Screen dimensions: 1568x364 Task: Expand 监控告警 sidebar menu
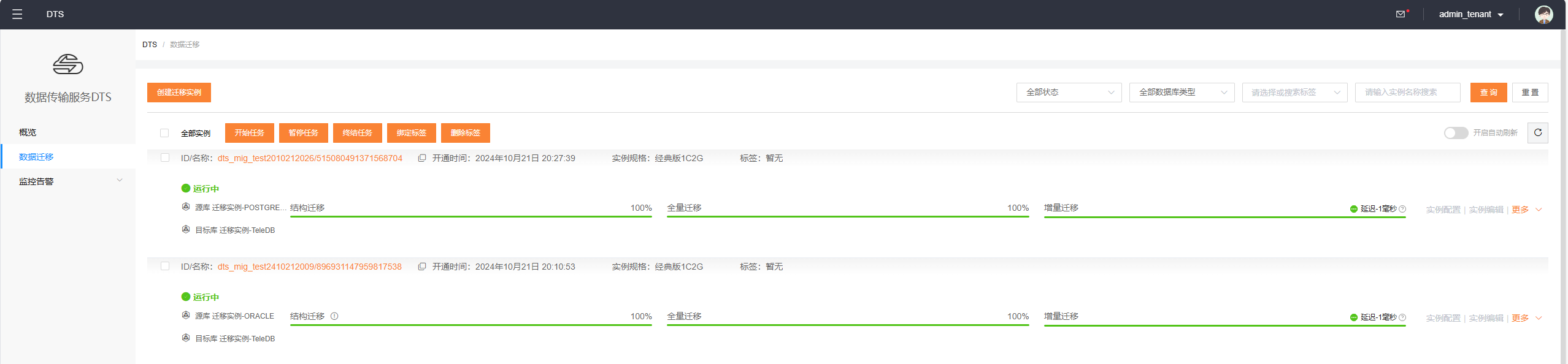(68, 181)
